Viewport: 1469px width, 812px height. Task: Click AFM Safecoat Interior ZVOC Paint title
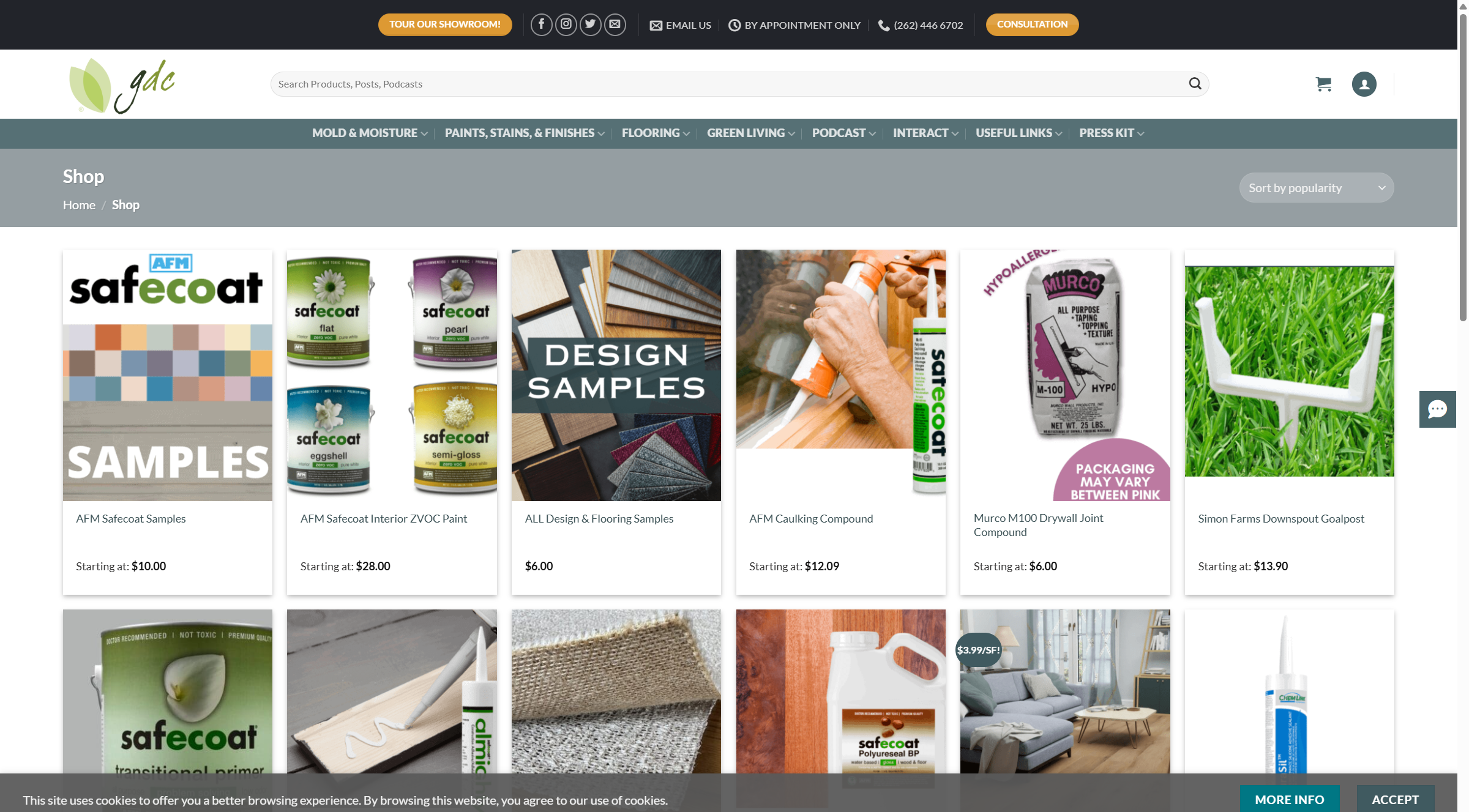[383, 518]
